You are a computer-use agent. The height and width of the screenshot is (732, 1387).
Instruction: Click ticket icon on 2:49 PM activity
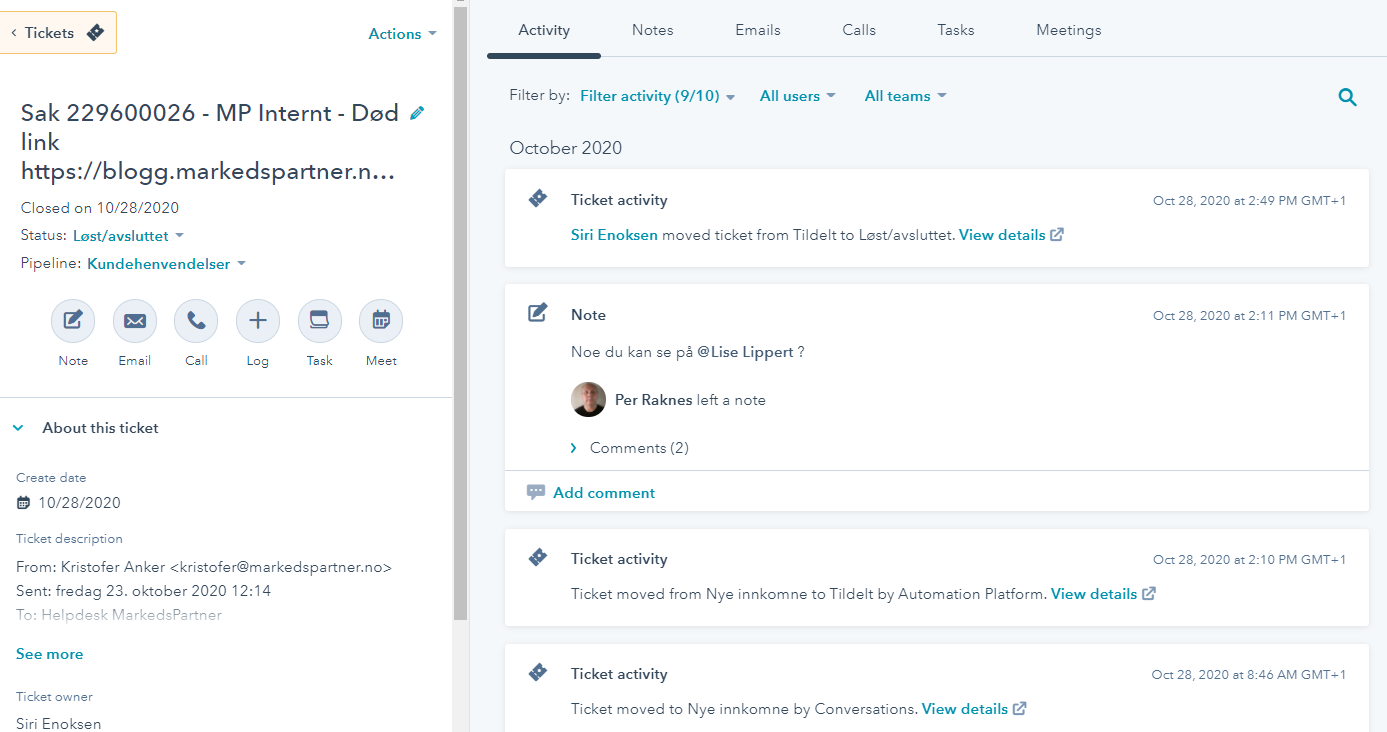tap(538, 199)
